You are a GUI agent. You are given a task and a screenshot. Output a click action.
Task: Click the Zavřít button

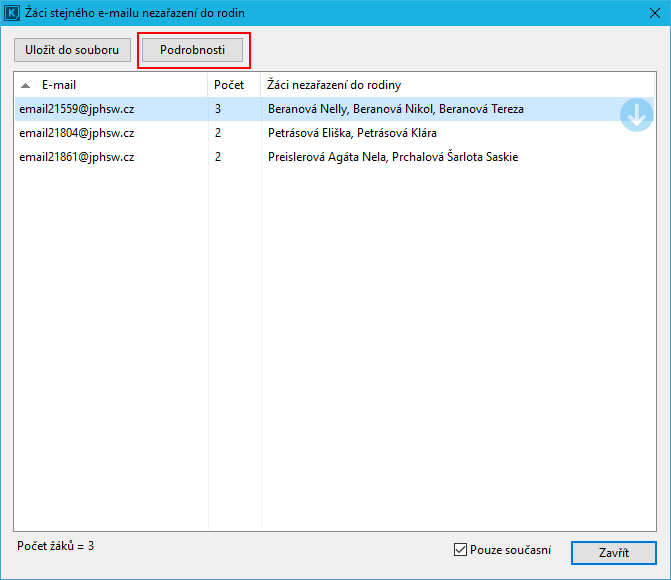click(x=613, y=553)
